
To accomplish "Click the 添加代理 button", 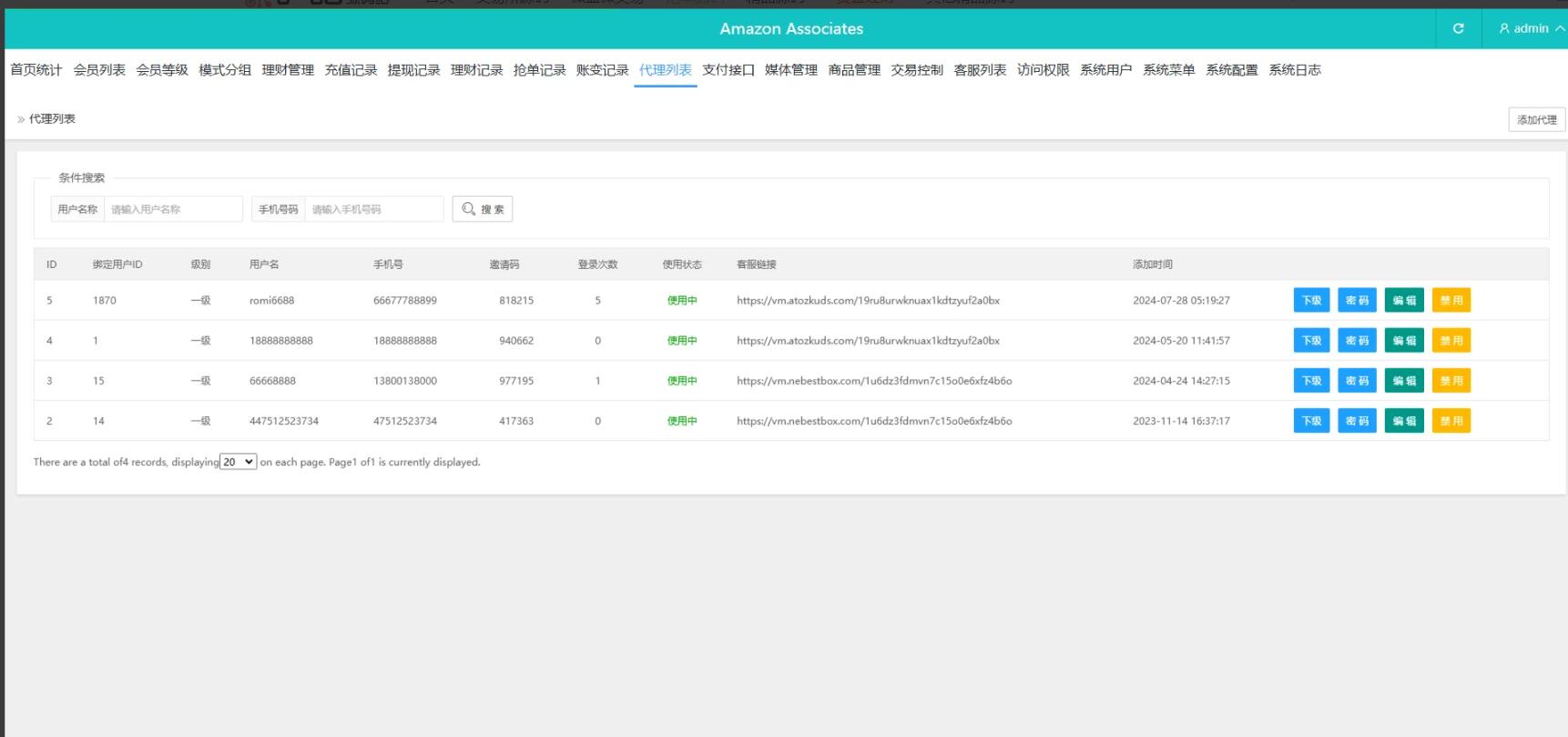I will coord(1536,119).
